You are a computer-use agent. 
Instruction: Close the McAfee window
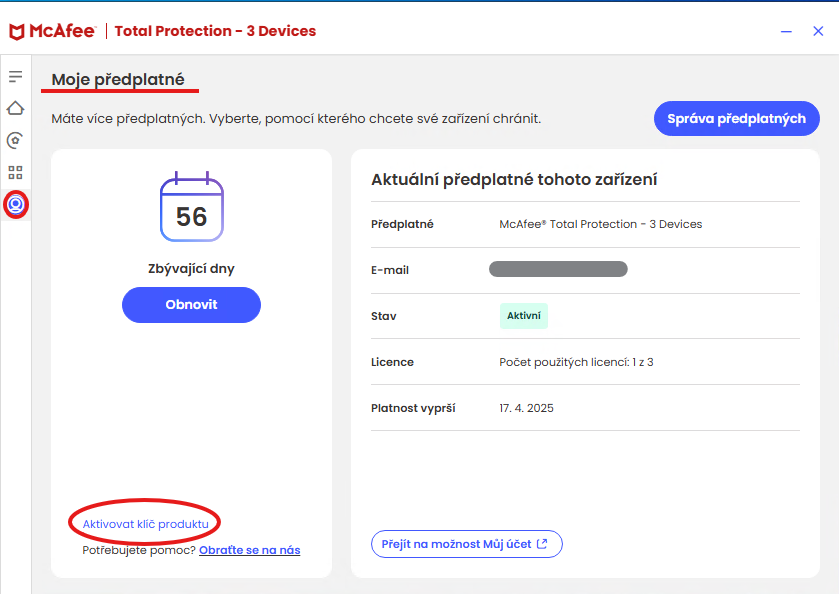click(818, 32)
